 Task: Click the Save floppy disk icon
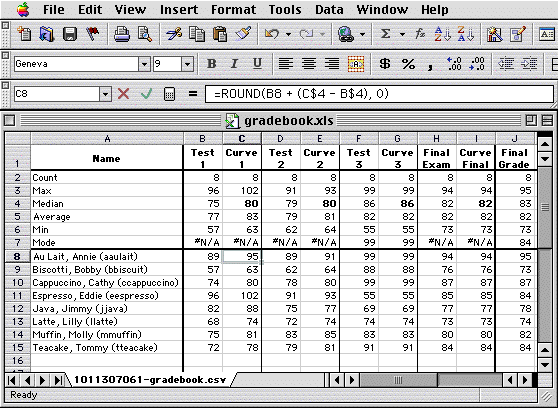(x=70, y=35)
